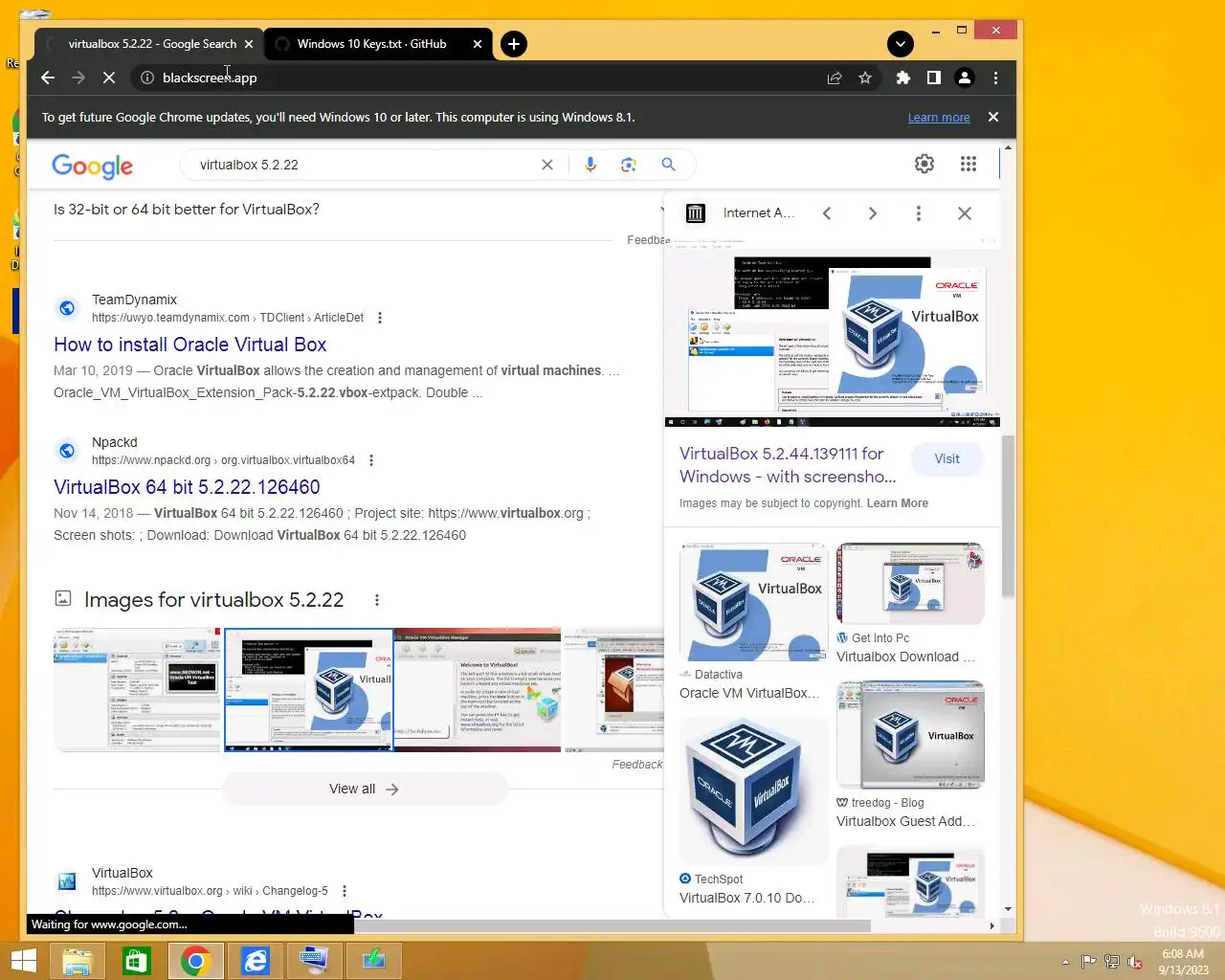Screen dimensions: 1225x980
Task: Select Welcome to VirtualBox image thumbnail
Action: click(x=478, y=690)
